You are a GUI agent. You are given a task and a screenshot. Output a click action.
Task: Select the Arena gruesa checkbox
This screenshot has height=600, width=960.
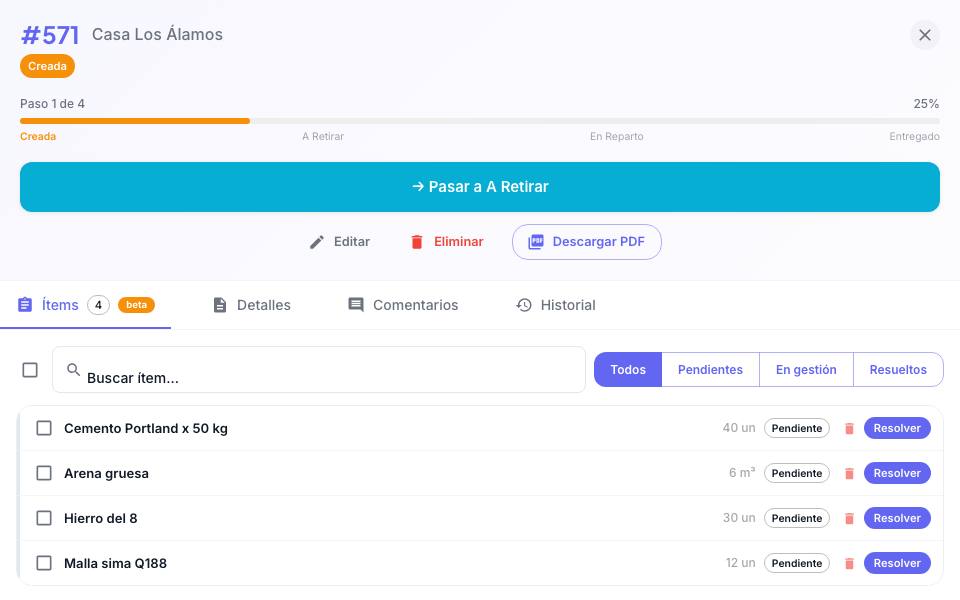[x=44, y=473]
